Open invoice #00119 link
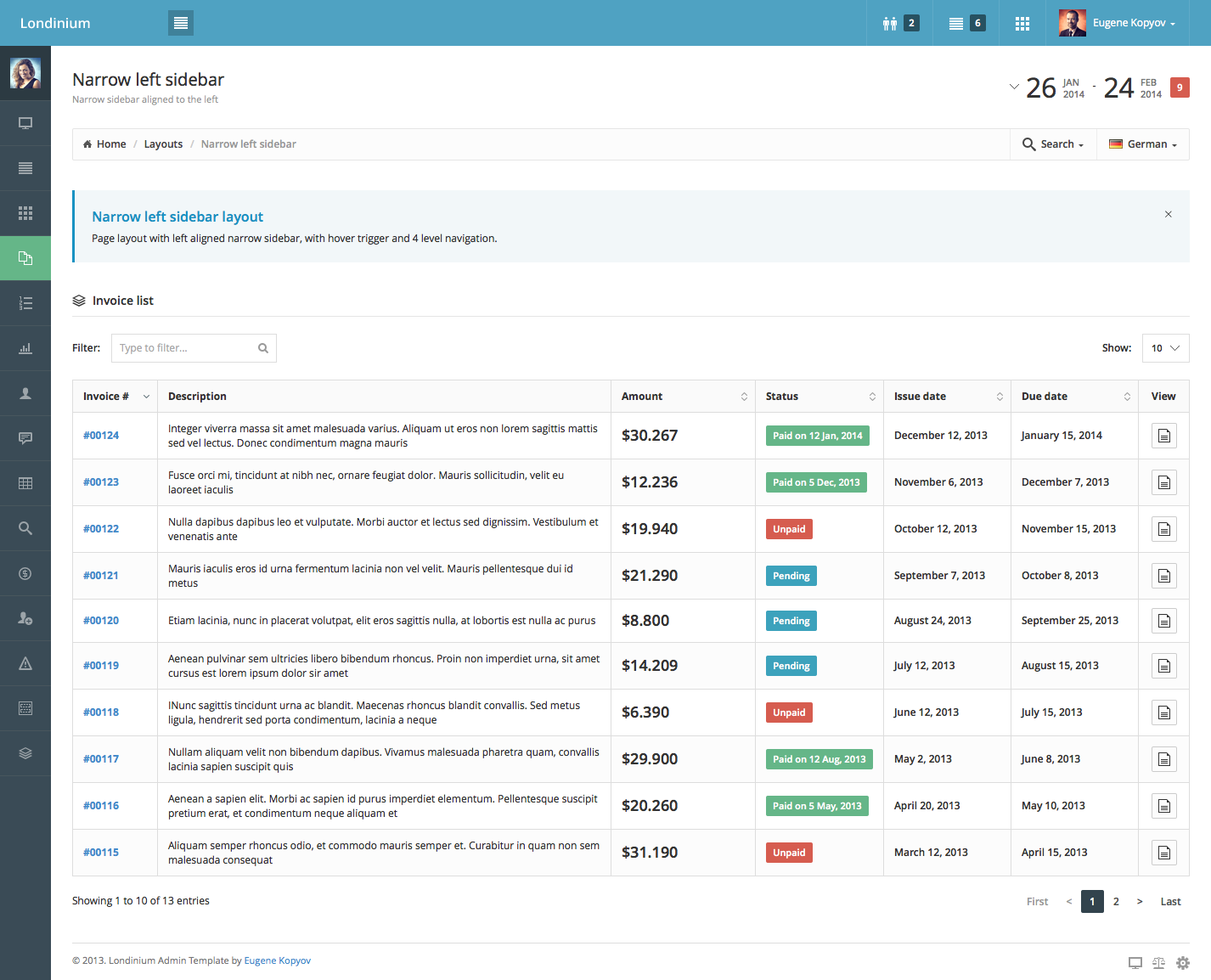The image size is (1211, 980). (101, 666)
